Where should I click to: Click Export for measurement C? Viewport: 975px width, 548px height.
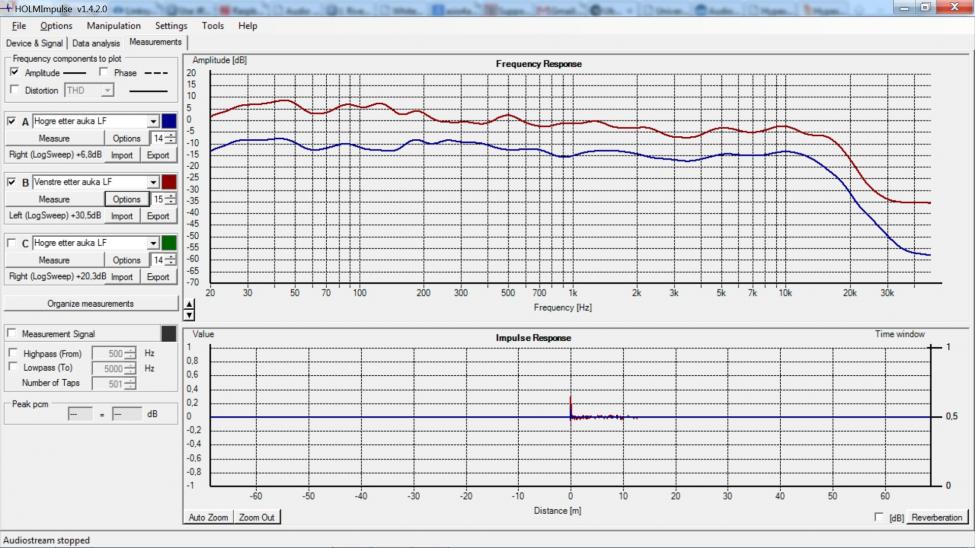(x=158, y=277)
